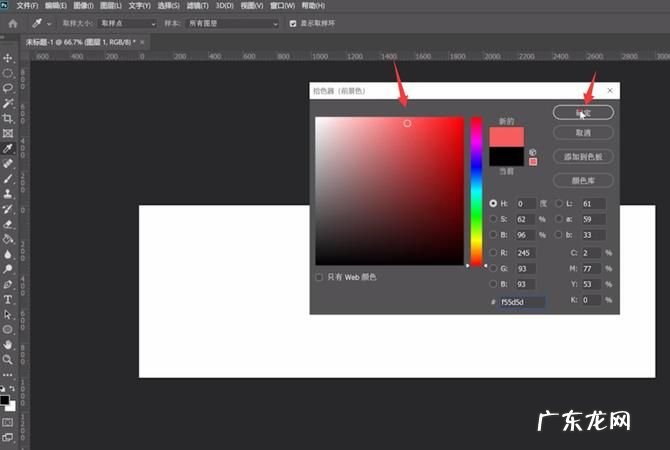Select the Hand tool
This screenshot has height=450, width=670.
(x=8, y=344)
